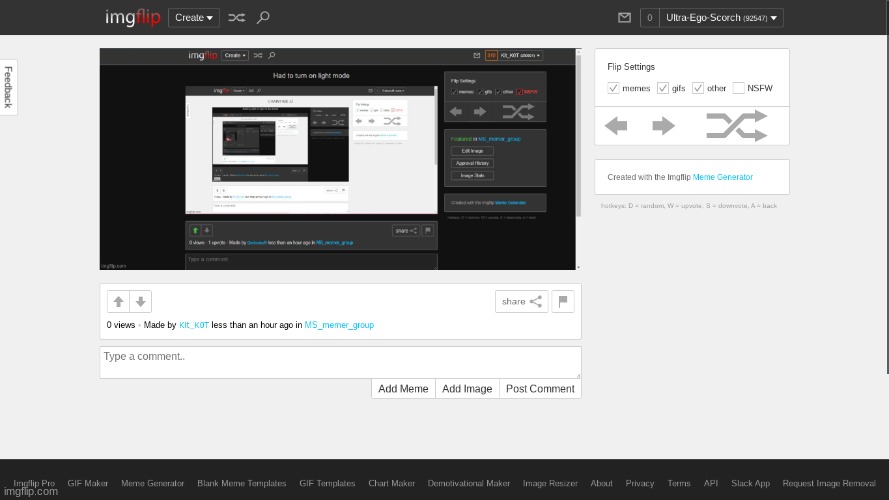Open the Slack App footer link
The width and height of the screenshot is (889, 500).
pyautogui.click(x=751, y=483)
